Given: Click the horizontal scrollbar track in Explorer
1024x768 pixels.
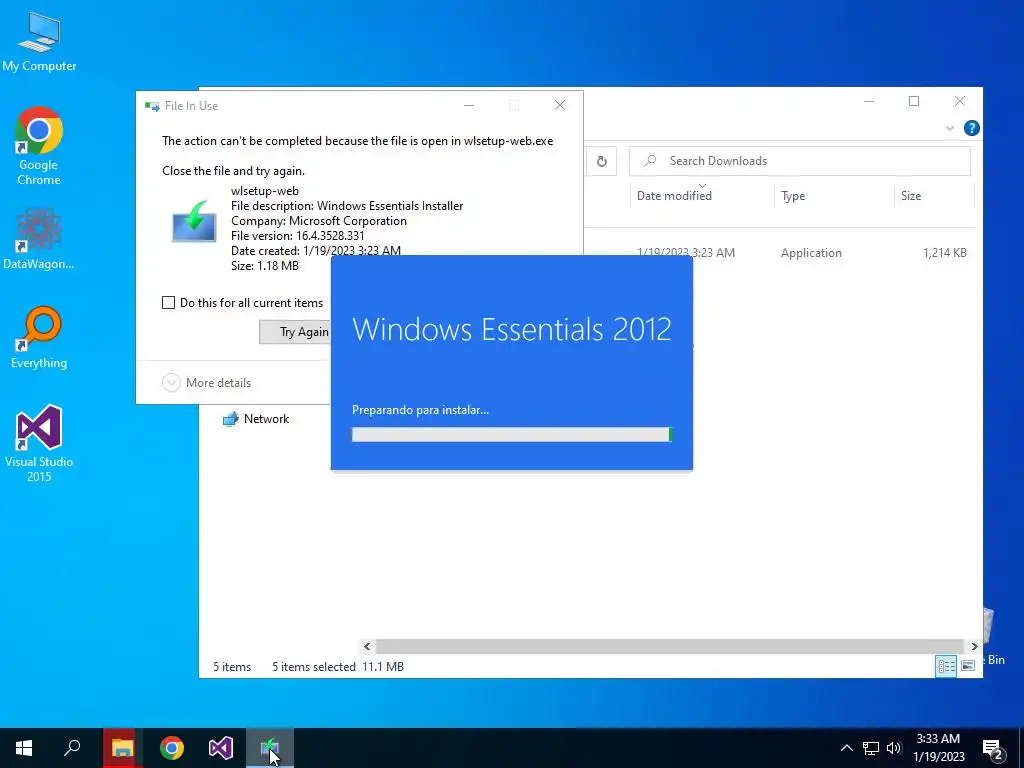Looking at the screenshot, I should pyautogui.click(x=670, y=647).
